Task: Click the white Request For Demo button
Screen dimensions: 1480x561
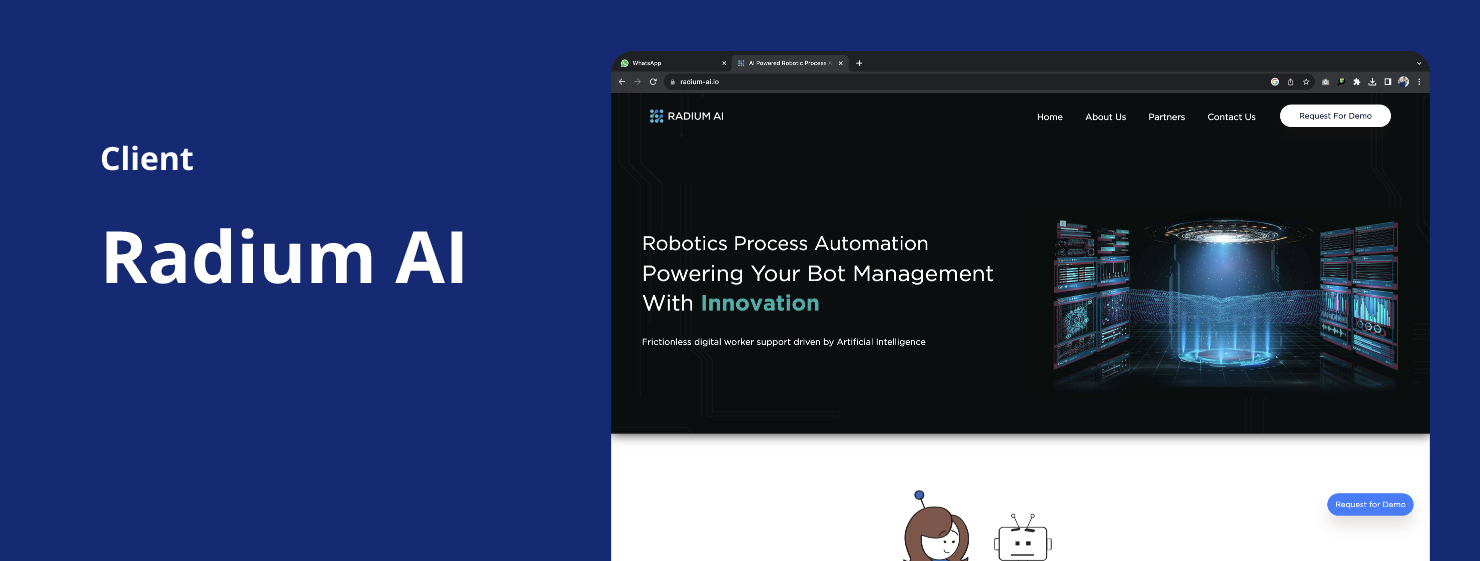Action: 1335,116
